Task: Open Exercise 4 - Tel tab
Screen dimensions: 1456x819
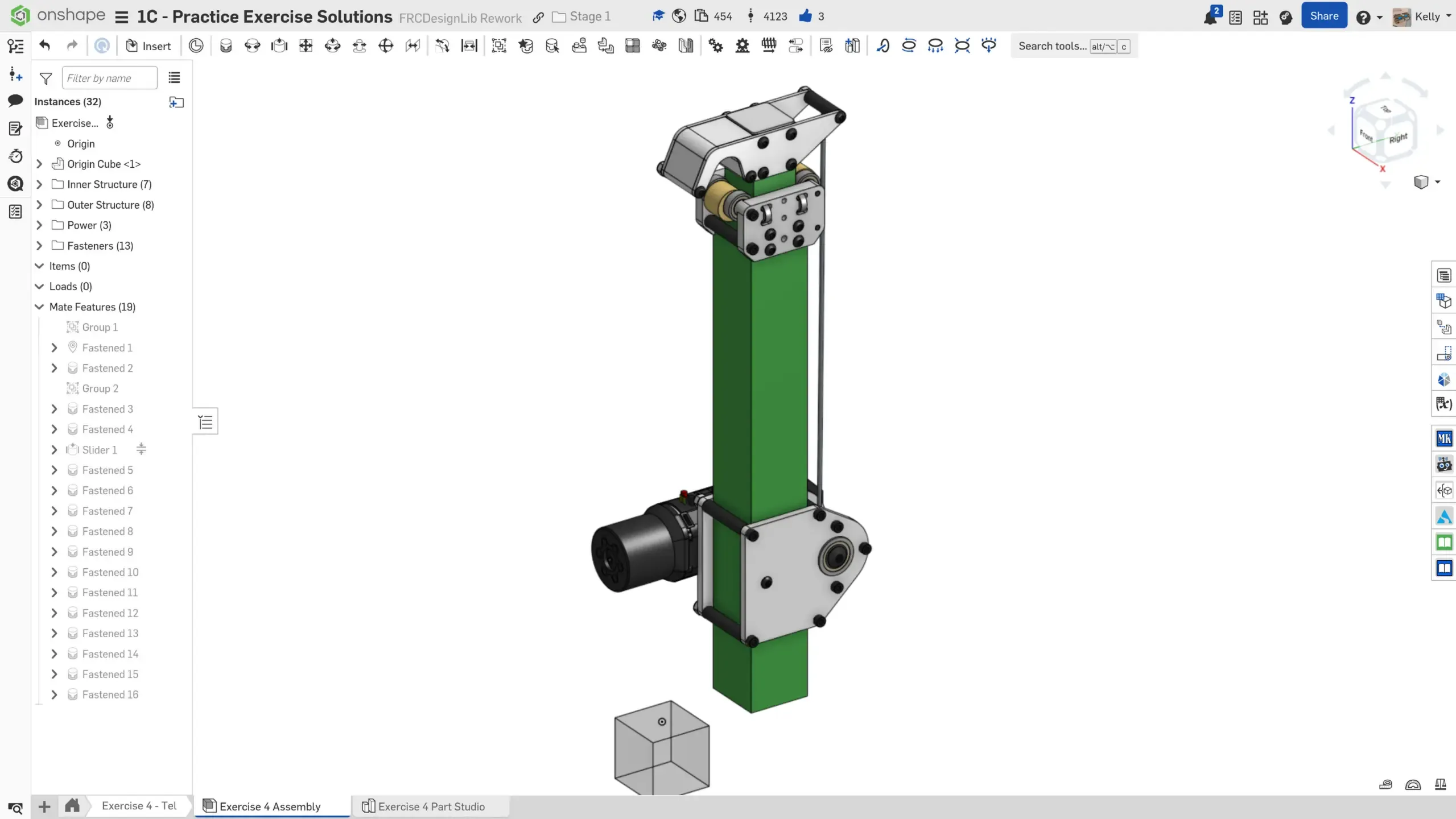Action: point(139,806)
